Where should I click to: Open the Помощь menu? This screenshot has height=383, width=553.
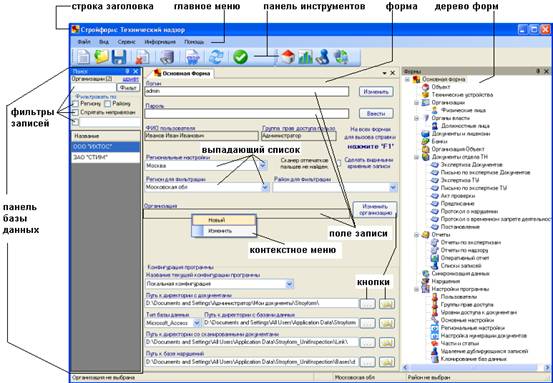[194, 42]
